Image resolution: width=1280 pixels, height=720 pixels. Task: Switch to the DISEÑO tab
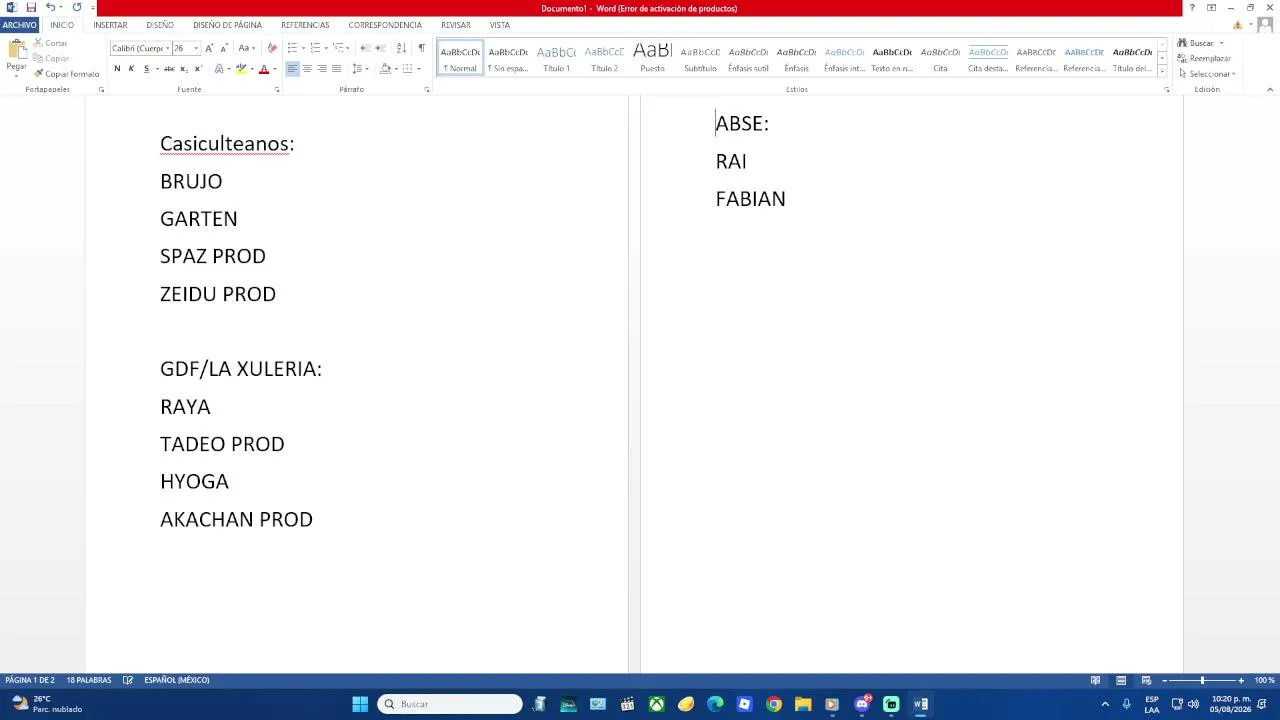[x=160, y=25]
